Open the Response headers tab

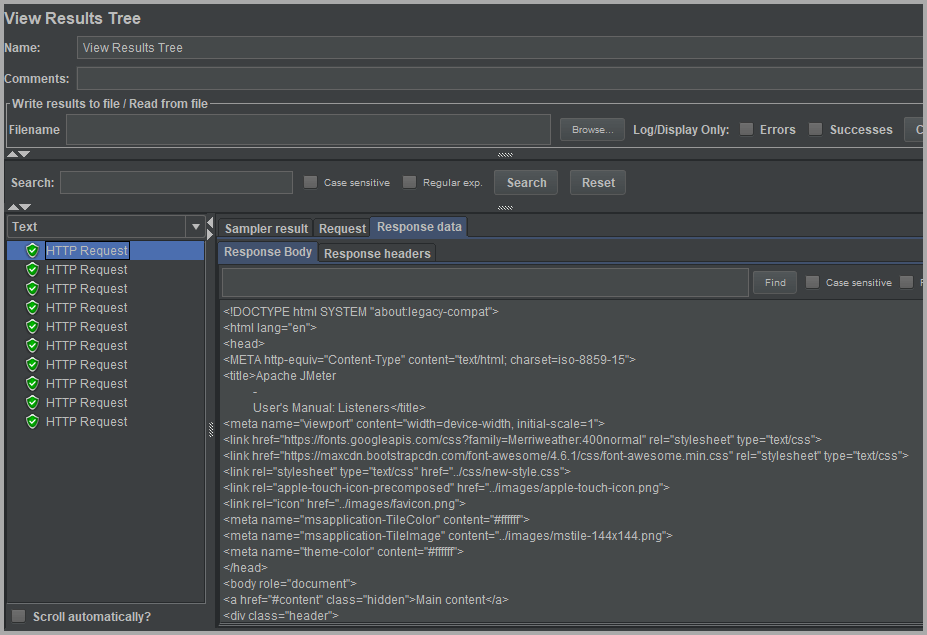tap(377, 254)
